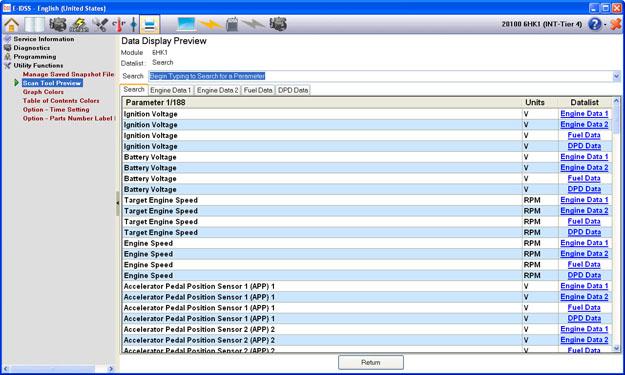The width and height of the screenshot is (625, 375).
Task: Open Option - Time Setting
Action: coord(56,110)
